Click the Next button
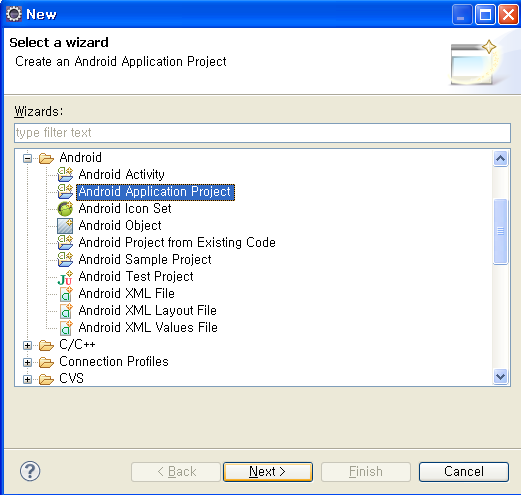Viewport: 521px width, 495px height. click(x=268, y=472)
